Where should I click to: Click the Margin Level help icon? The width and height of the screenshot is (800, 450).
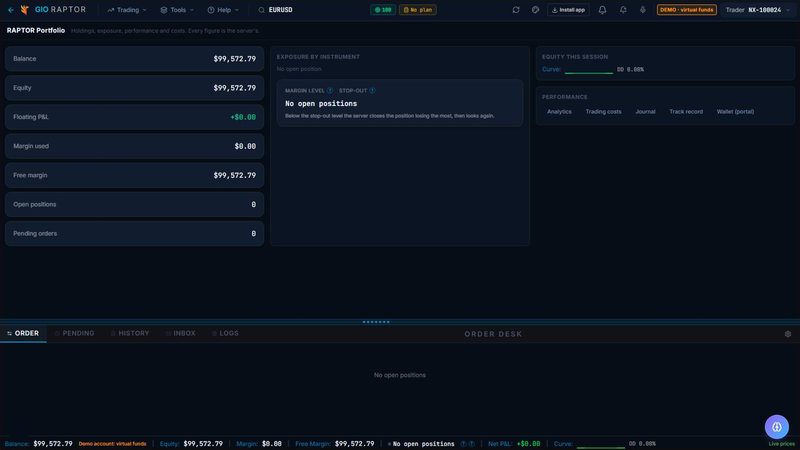coord(330,90)
